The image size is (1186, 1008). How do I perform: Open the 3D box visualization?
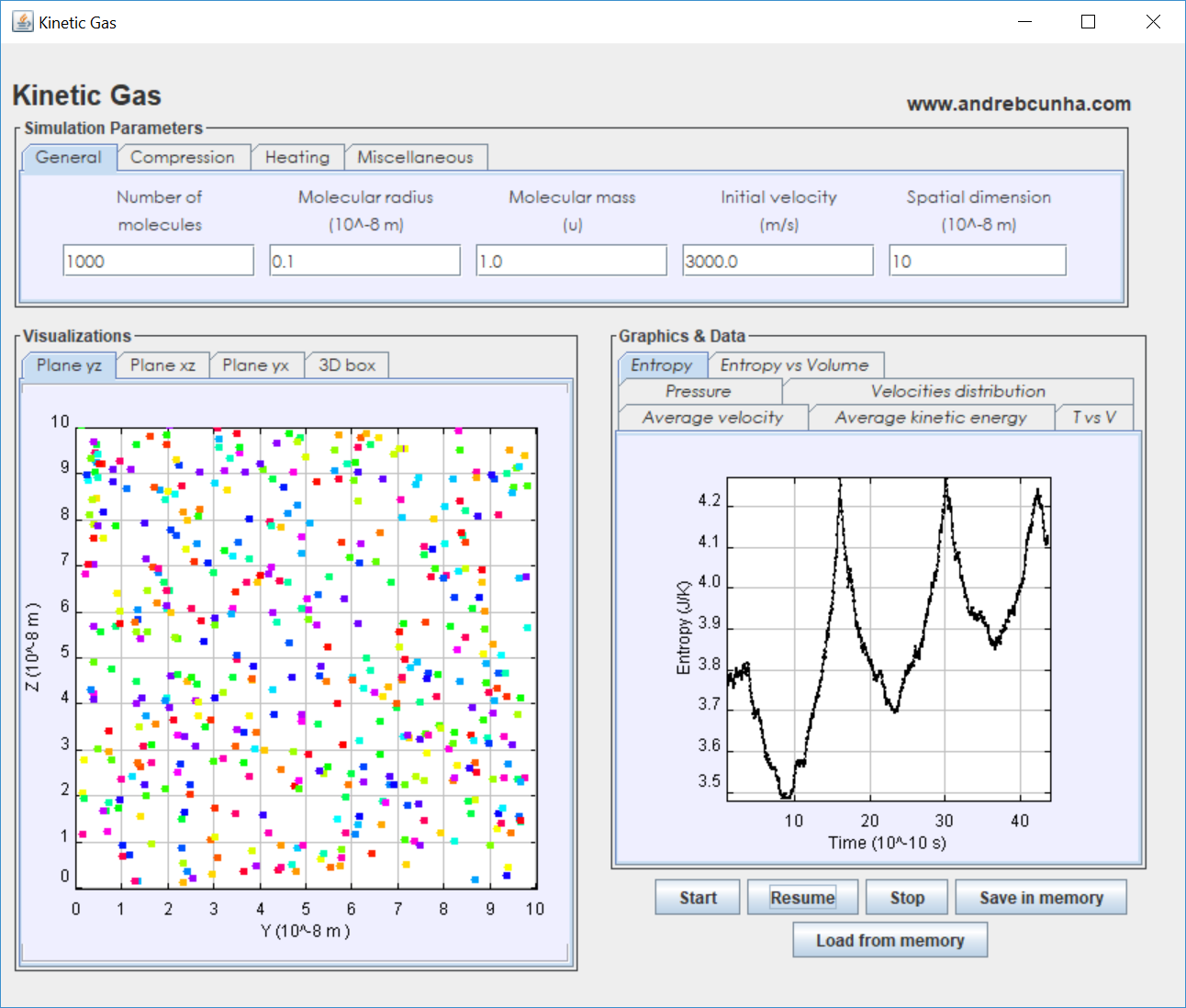click(347, 365)
